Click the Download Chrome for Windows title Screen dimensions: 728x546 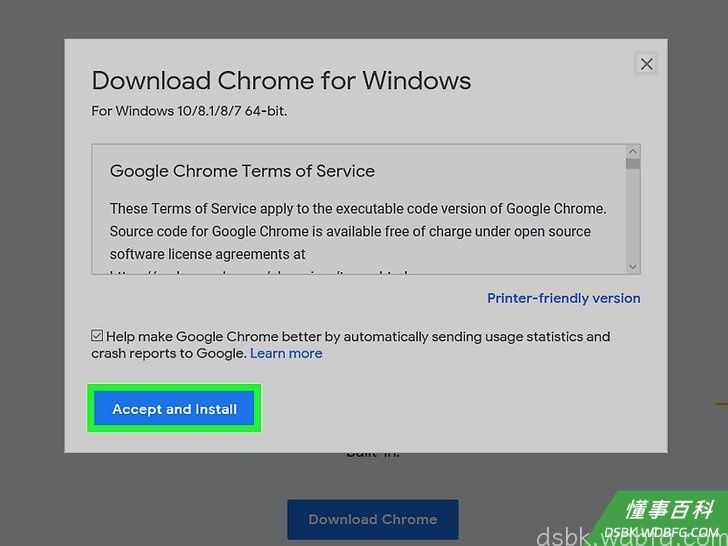pyautogui.click(x=281, y=80)
